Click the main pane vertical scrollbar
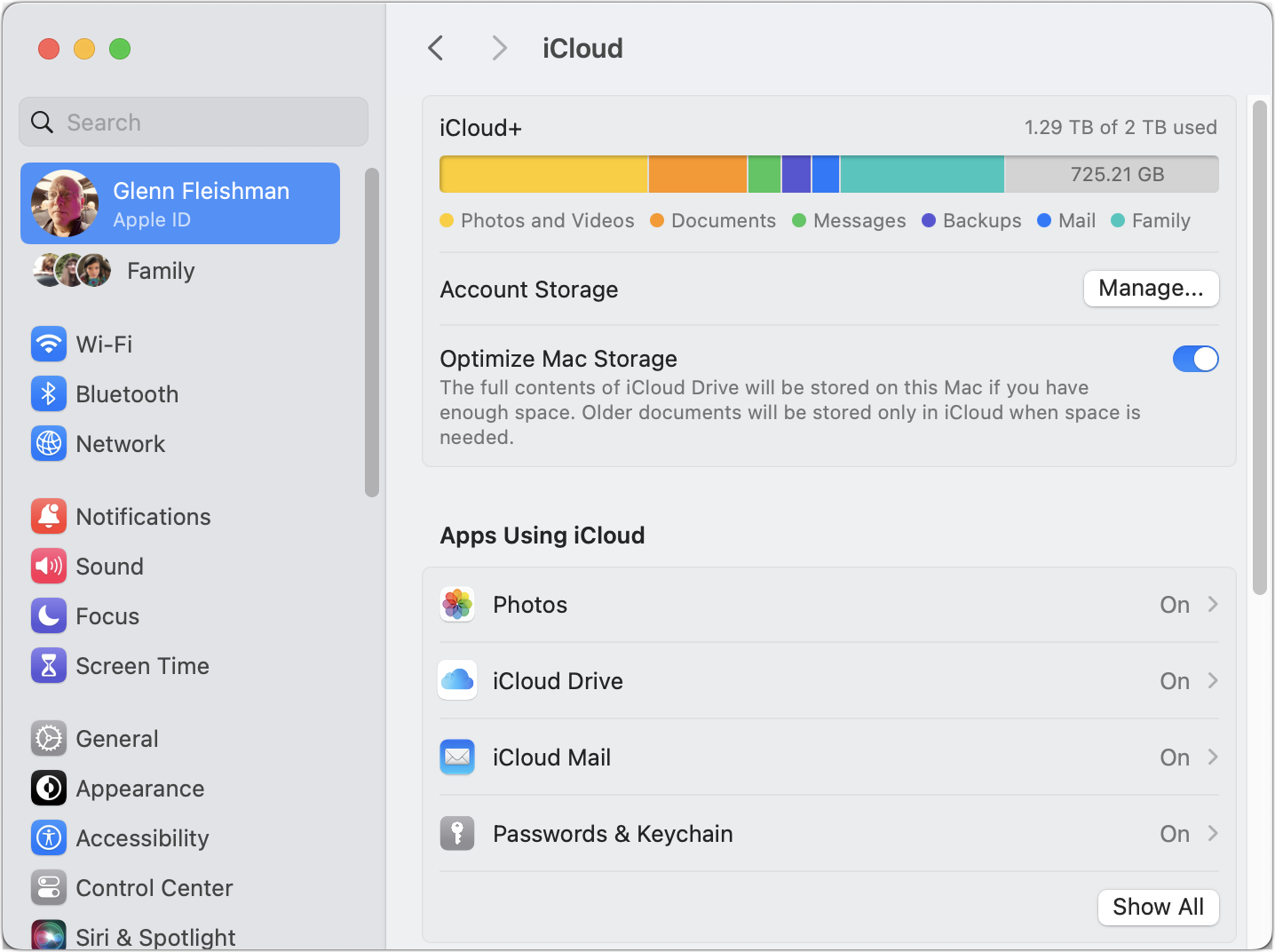Screen dimensions: 1275x952 (x=1259, y=347)
